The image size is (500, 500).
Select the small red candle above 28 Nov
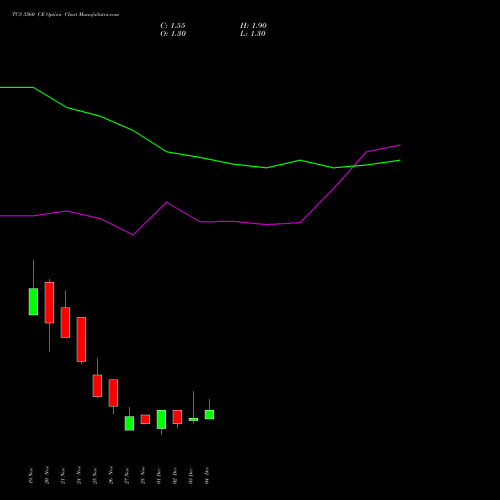tap(145, 419)
